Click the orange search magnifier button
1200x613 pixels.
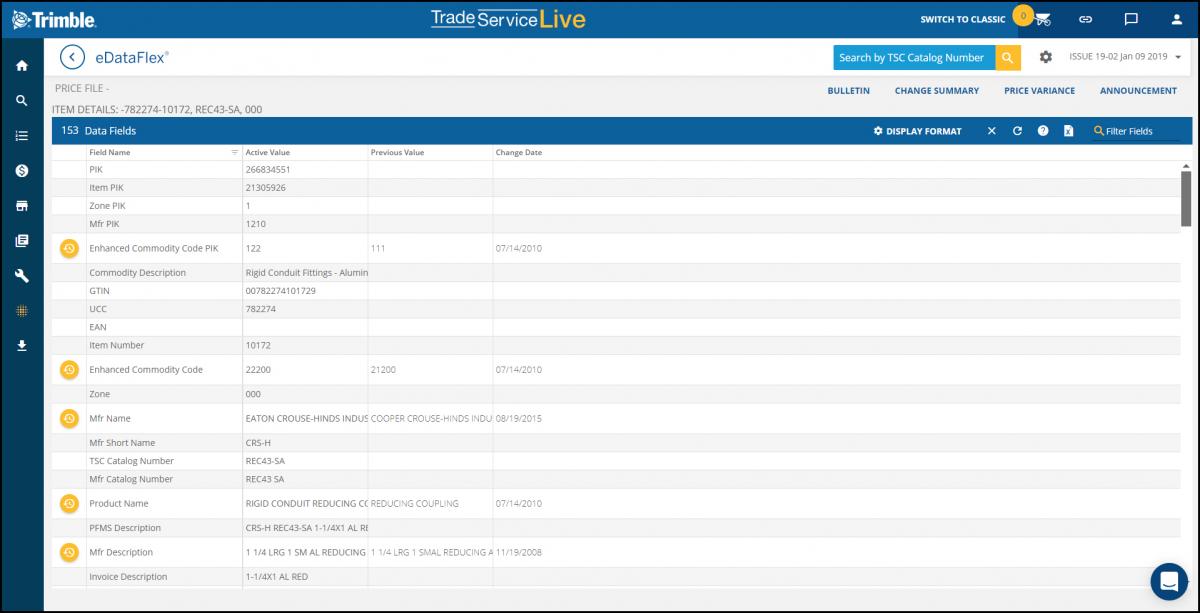click(x=1008, y=57)
